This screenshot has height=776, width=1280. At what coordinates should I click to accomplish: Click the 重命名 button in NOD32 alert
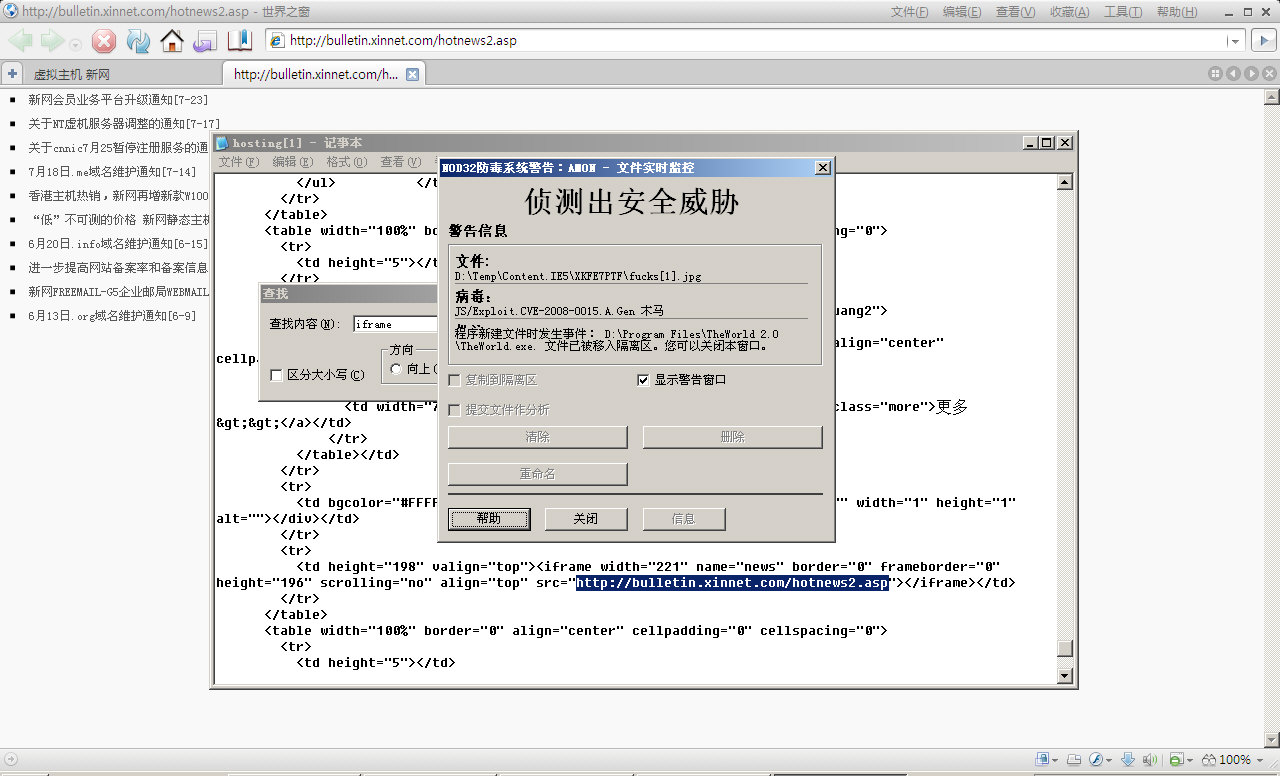538,474
